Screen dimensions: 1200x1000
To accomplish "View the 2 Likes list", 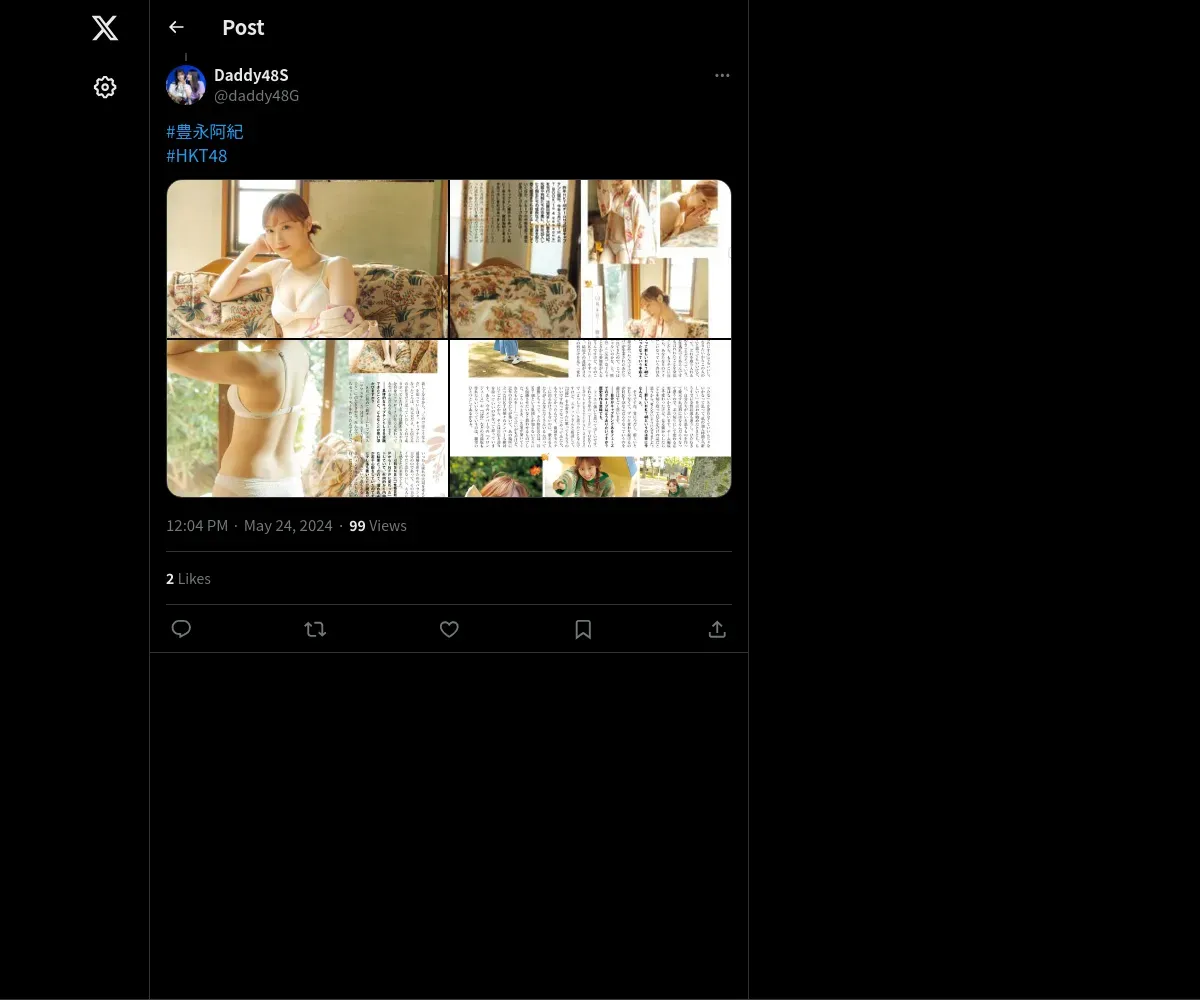I will point(188,579).
